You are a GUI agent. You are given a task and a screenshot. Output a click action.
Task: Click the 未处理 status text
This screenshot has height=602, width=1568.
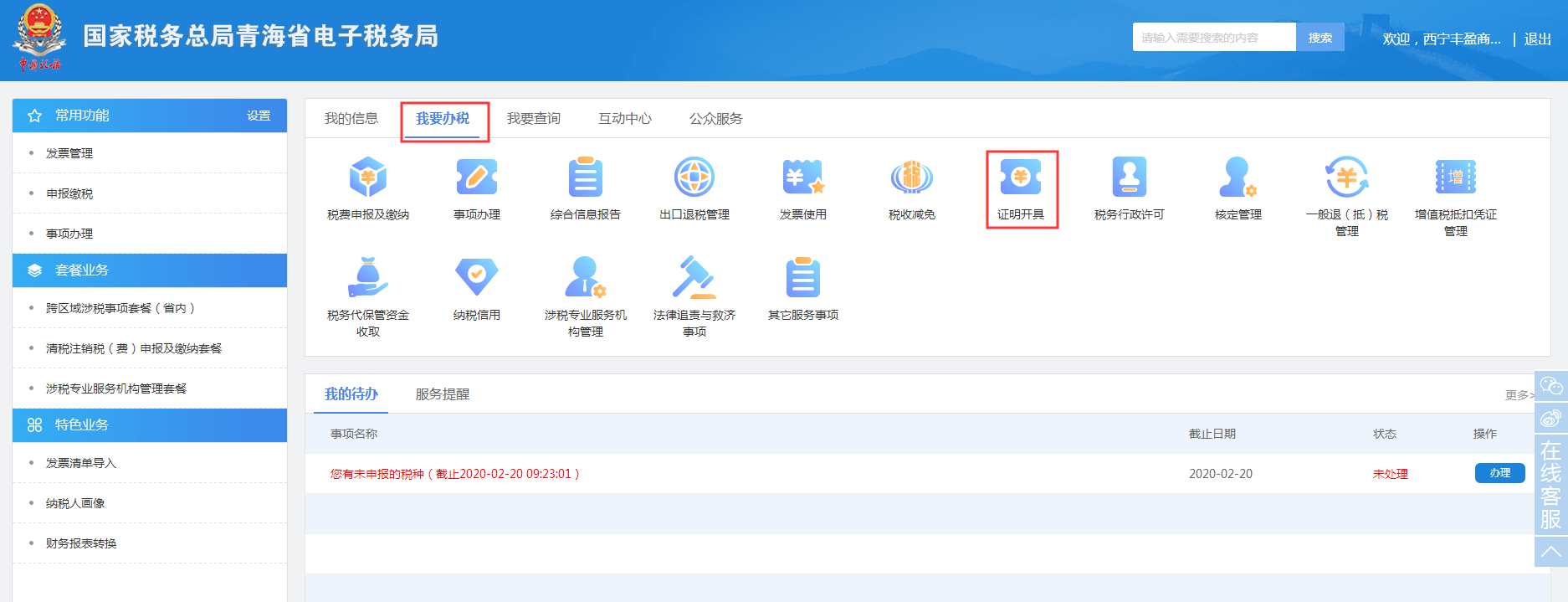[1391, 474]
